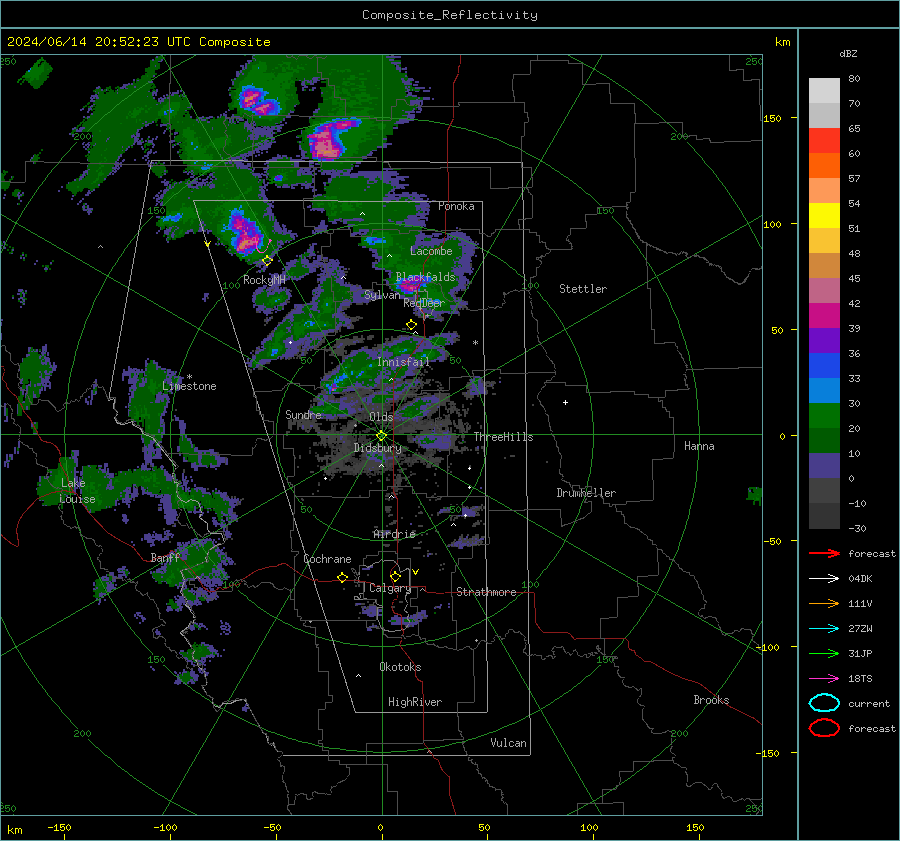The width and height of the screenshot is (900, 841).
Task: Select the 36 dBZ blue color swatch
Action: tap(824, 365)
